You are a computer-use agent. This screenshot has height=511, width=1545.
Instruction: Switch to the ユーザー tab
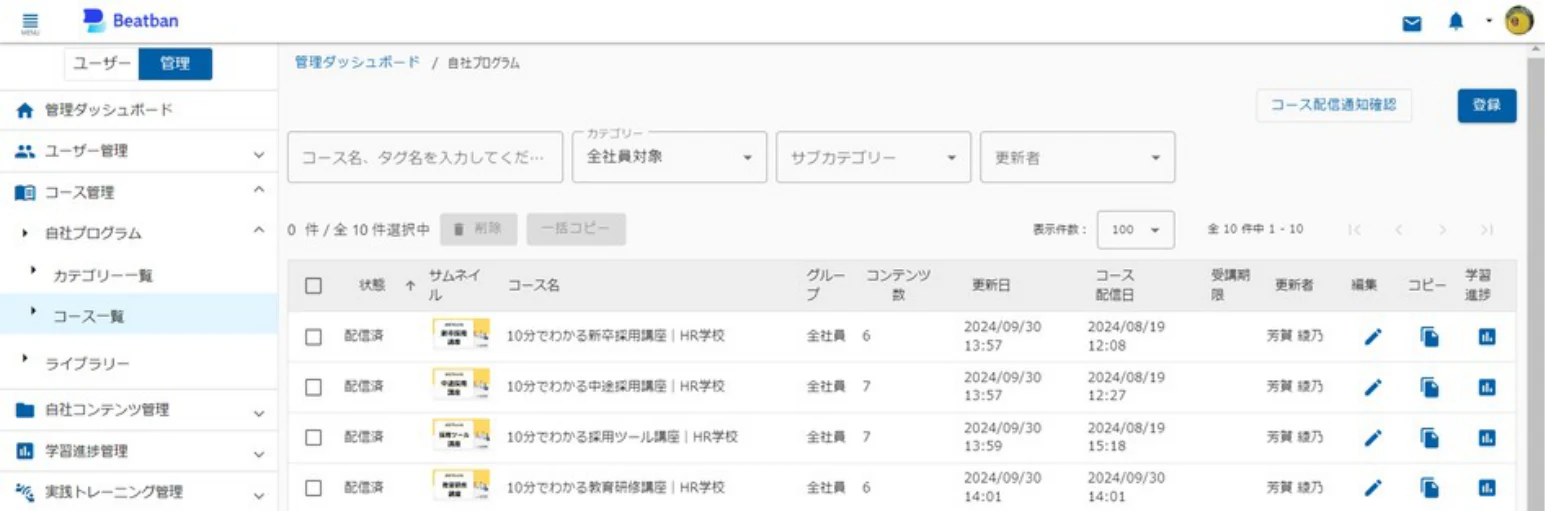click(x=101, y=64)
